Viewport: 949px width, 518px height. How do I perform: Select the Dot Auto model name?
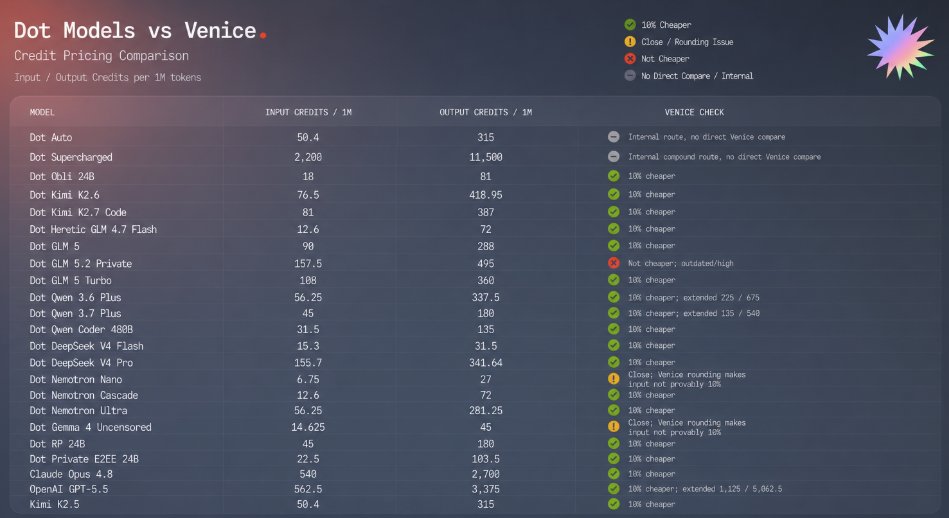point(51,137)
